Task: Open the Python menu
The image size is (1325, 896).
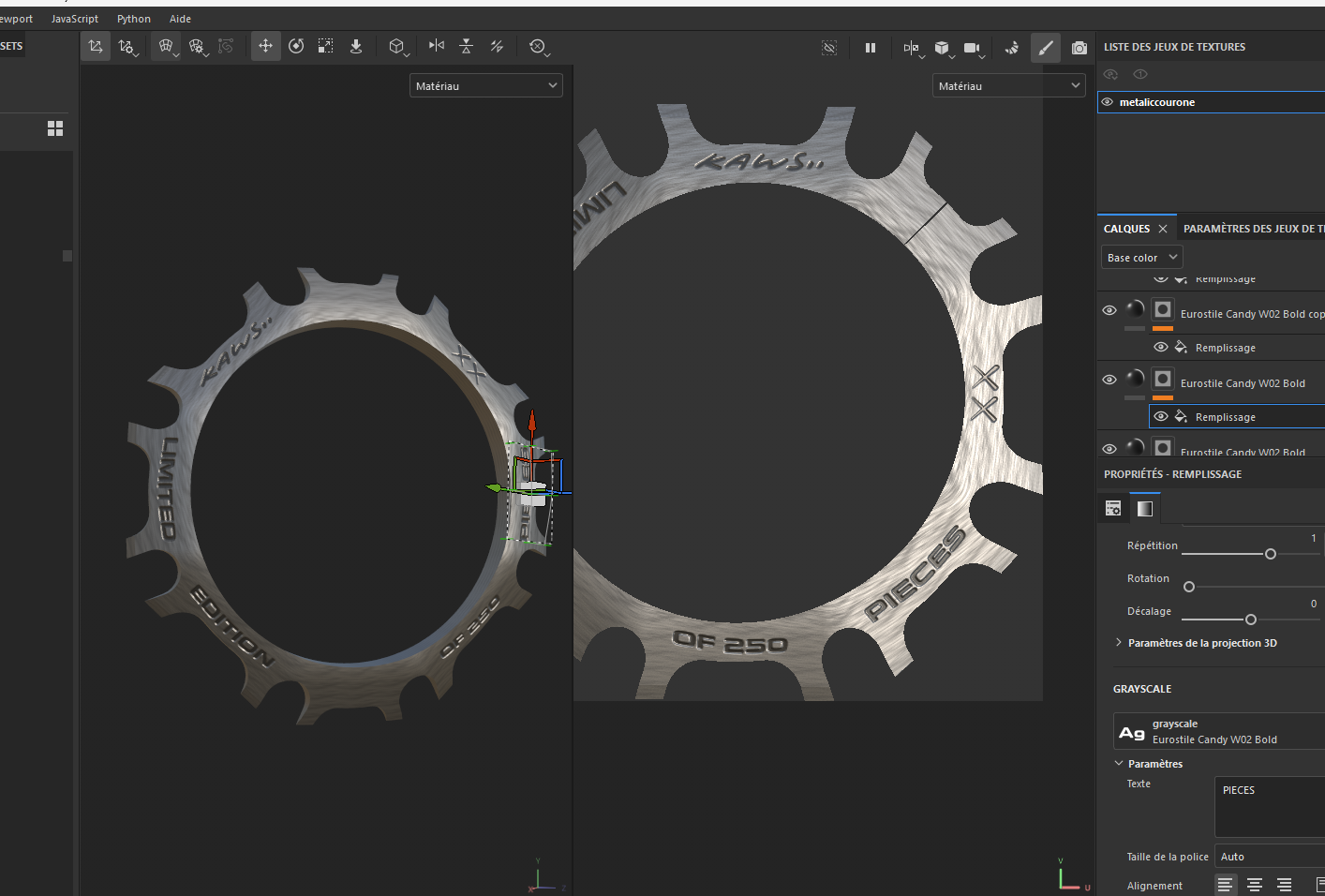Action: (134, 19)
